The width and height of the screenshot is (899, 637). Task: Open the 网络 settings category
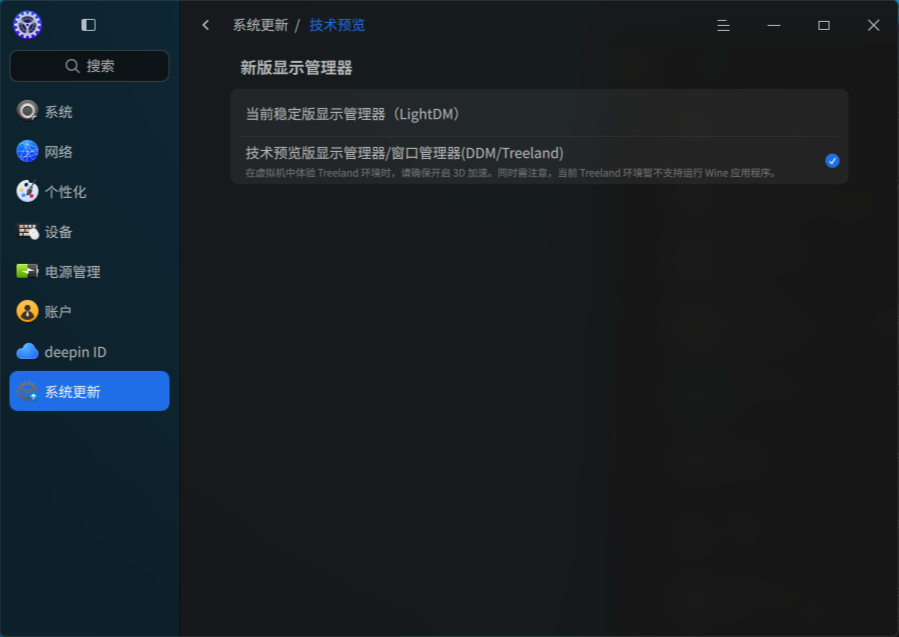tap(89, 151)
